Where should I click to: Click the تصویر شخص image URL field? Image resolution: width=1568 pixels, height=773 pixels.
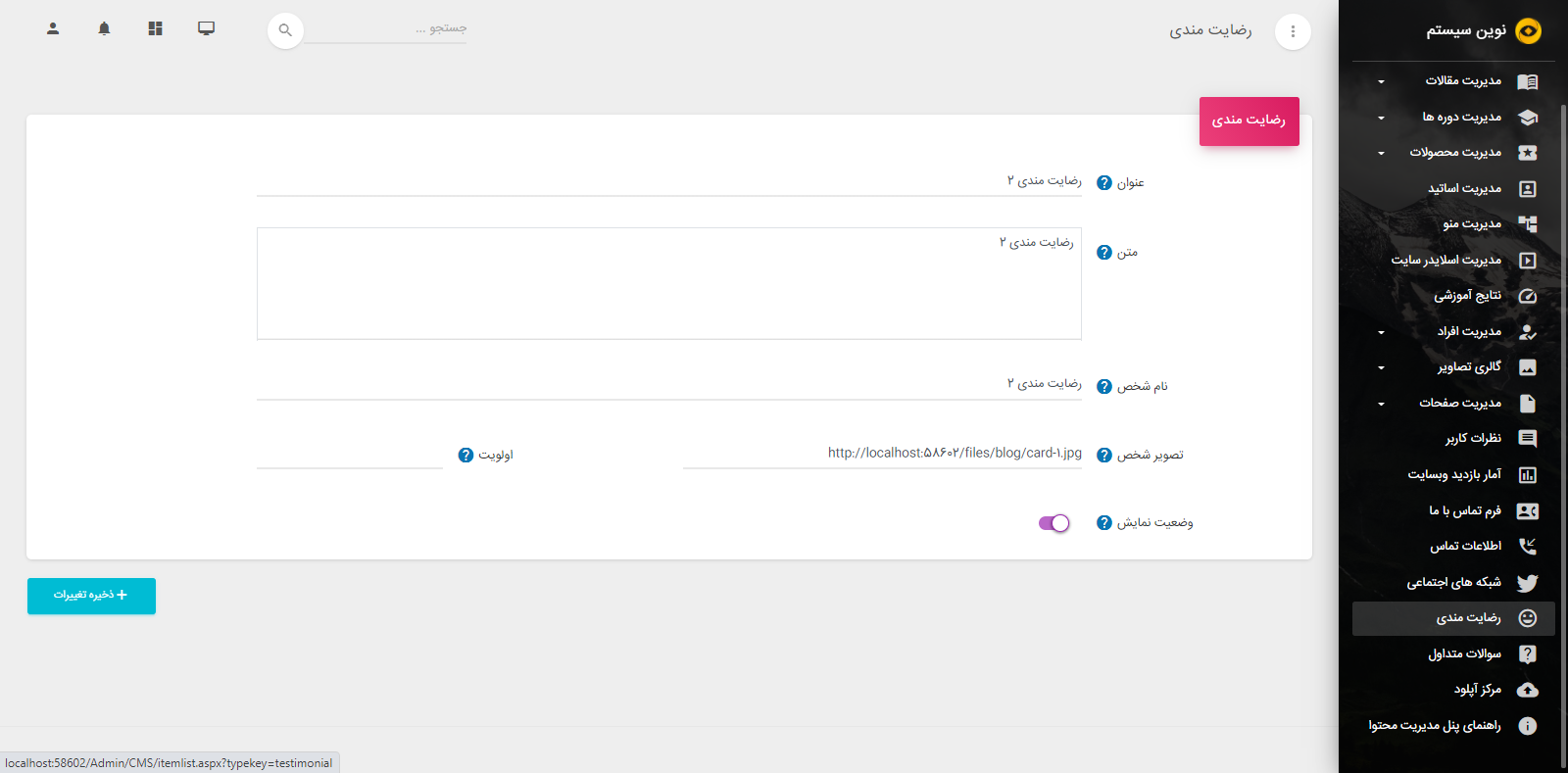tap(882, 454)
